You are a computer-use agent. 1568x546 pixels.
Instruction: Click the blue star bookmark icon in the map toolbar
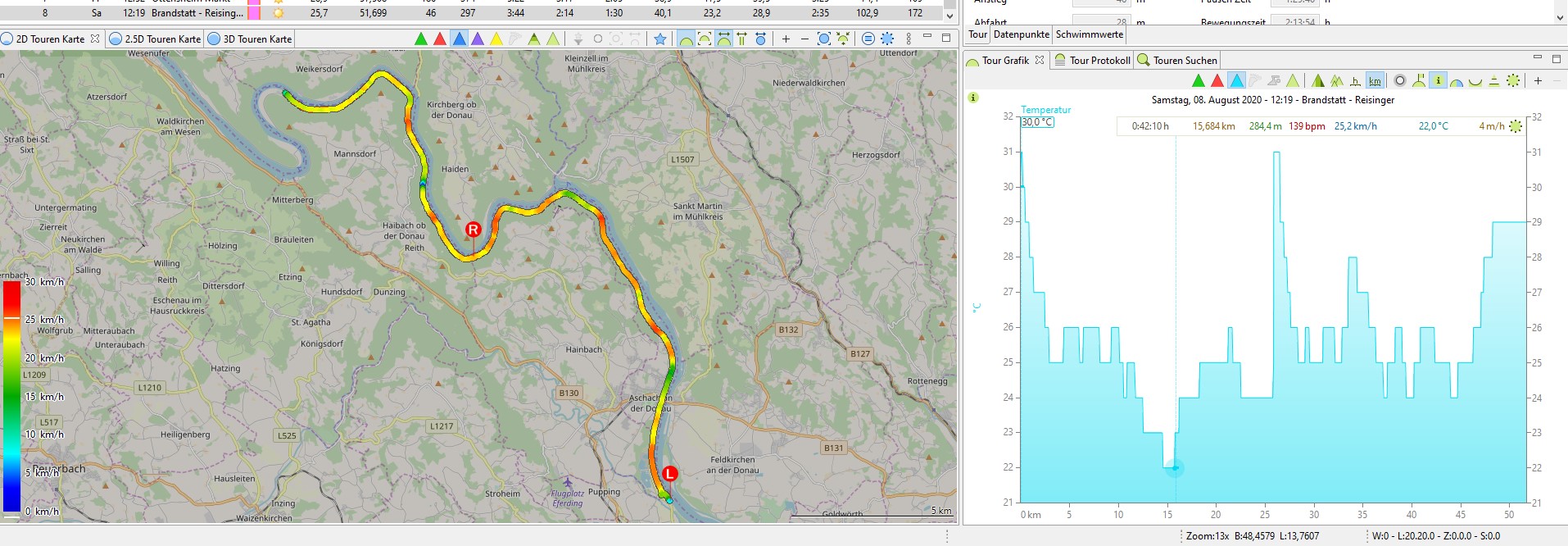(660, 39)
